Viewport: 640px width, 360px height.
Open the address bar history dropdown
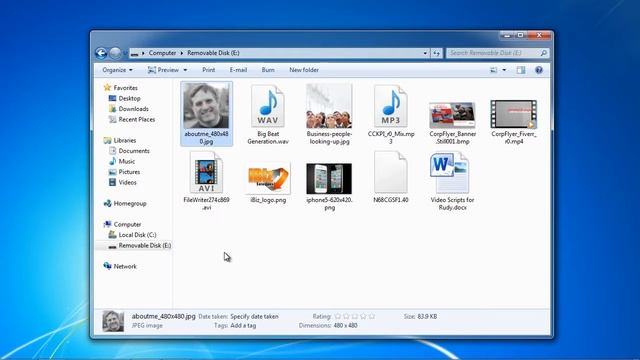[425, 53]
